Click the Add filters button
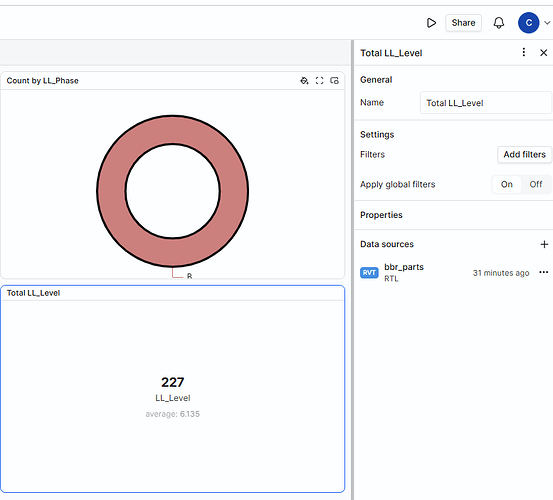Viewport: 553px width, 500px height. 524,154
